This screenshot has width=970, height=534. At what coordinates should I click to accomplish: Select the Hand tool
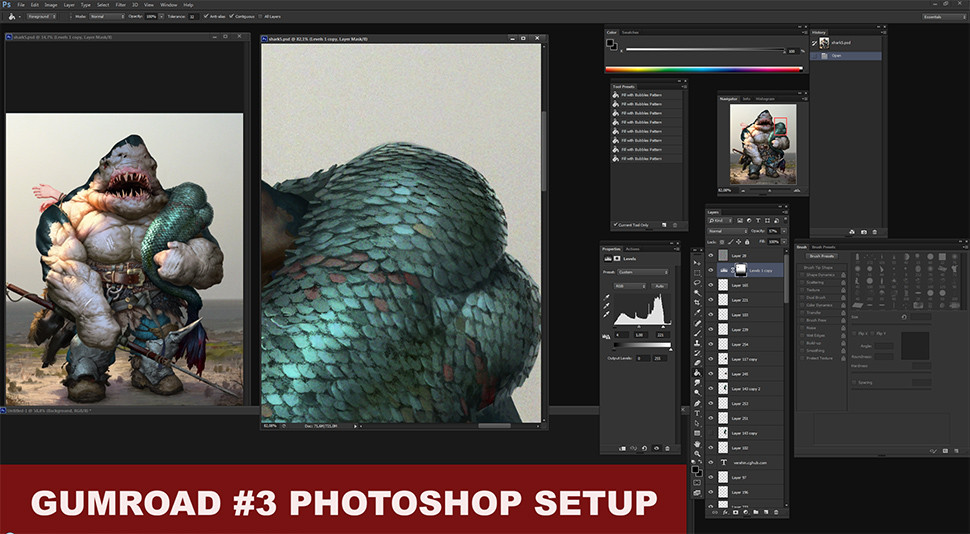697,444
